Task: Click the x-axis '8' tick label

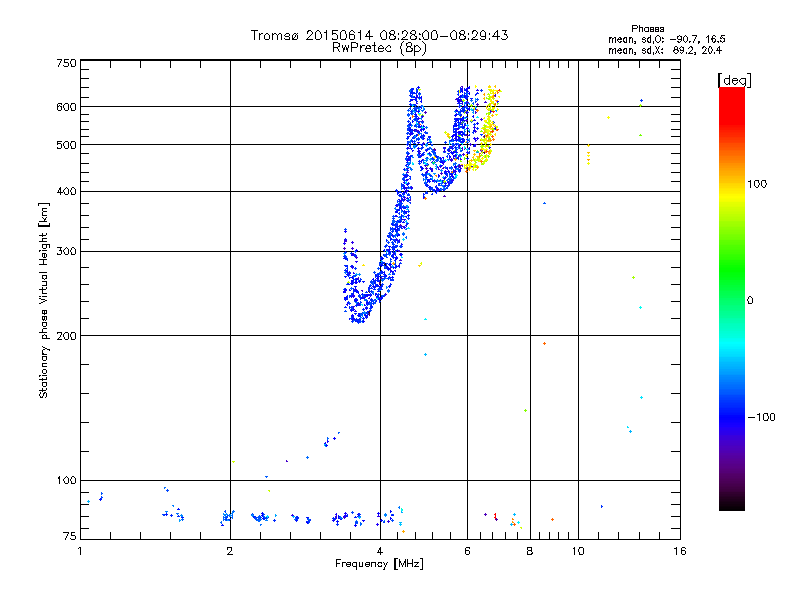Action: [530, 551]
